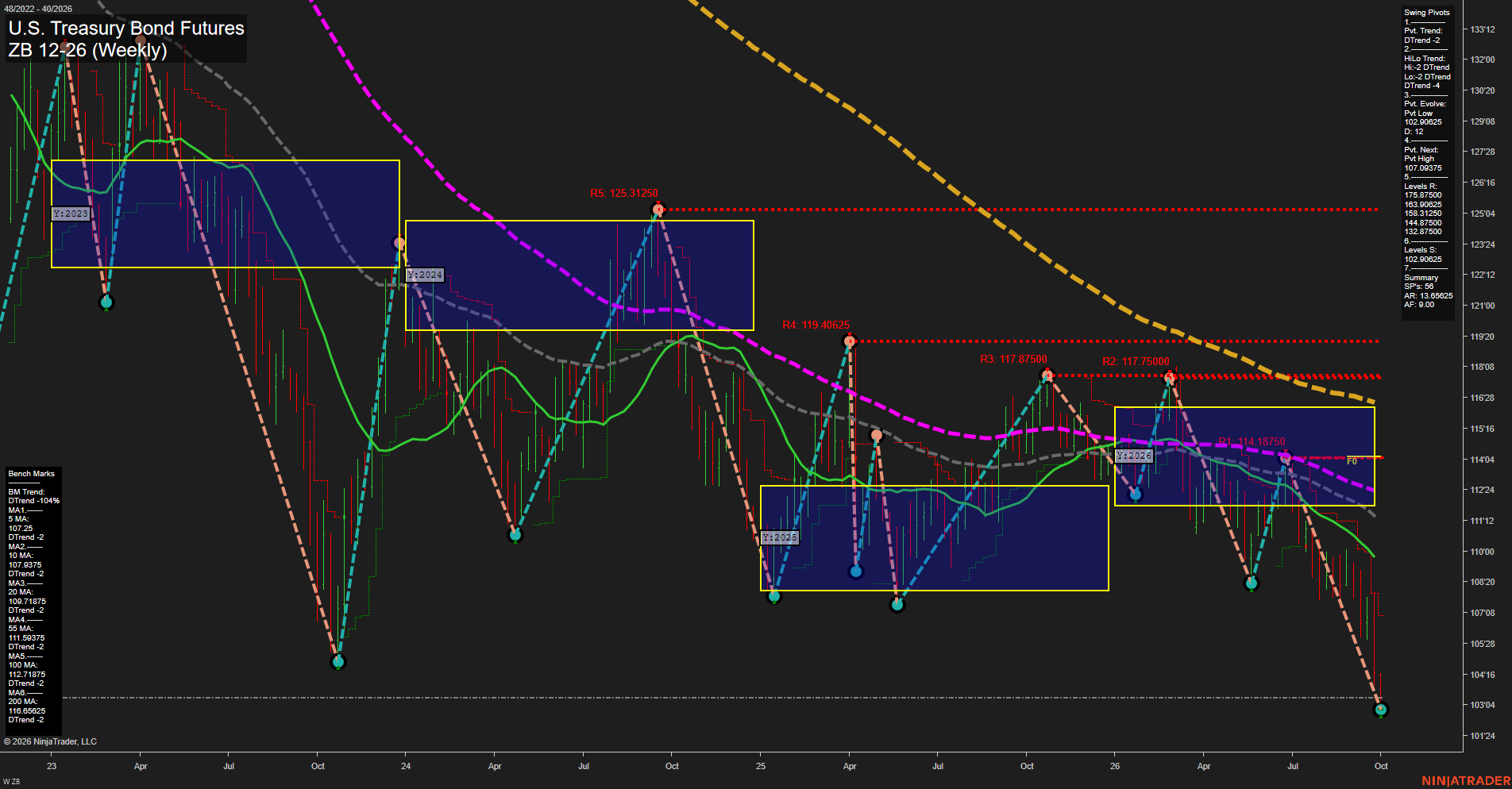Select the Y:2026 yearly range label

(x=1134, y=456)
